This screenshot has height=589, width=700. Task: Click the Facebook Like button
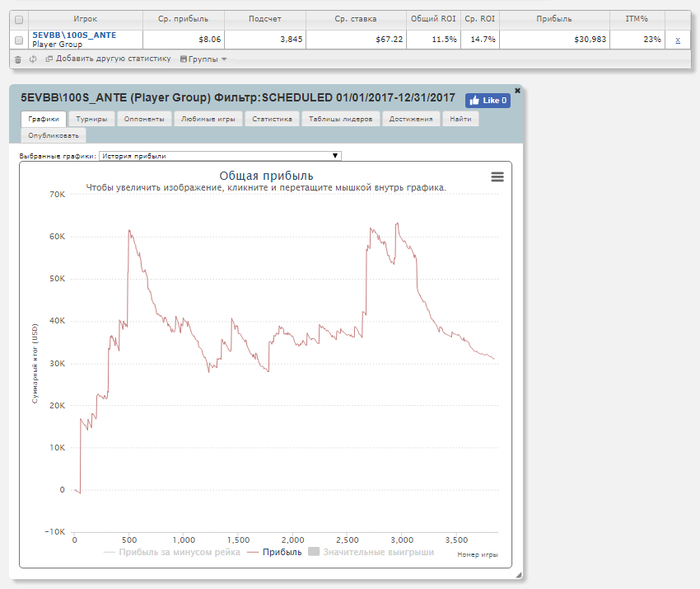pos(488,100)
